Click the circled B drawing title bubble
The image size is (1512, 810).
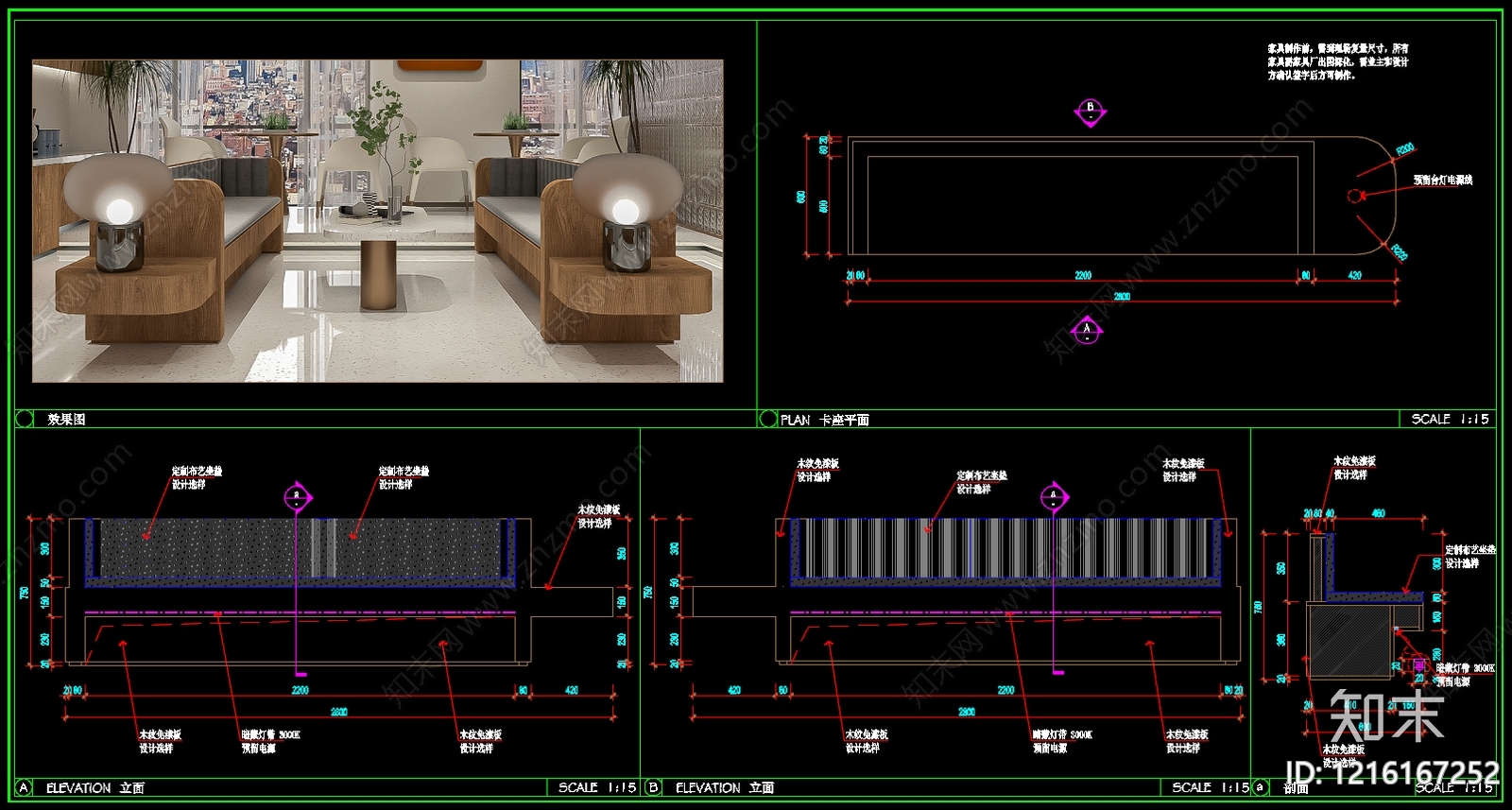click(652, 787)
